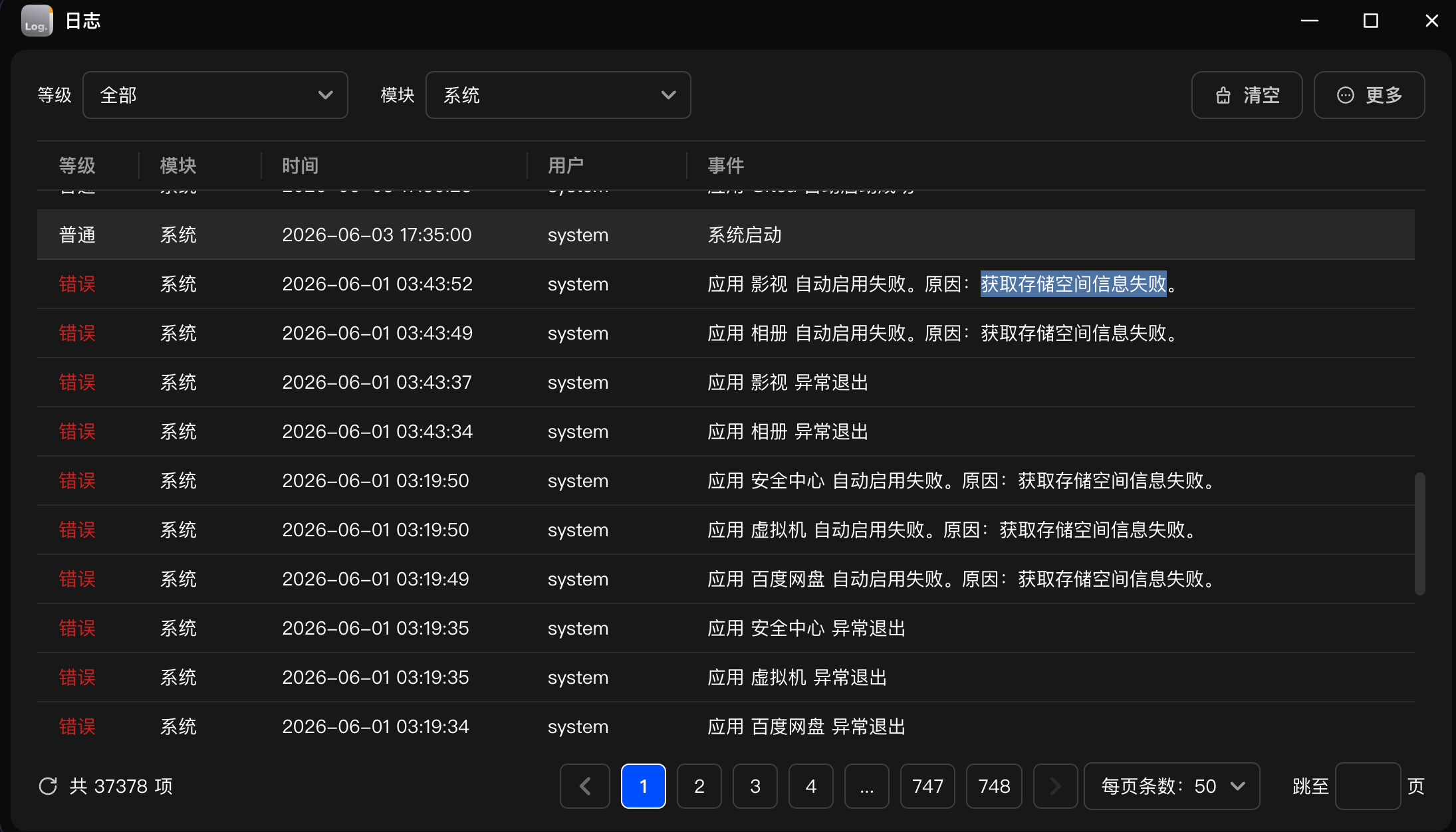Click the refresh icon beside total count
The width and height of the screenshot is (1456, 832).
(x=48, y=786)
